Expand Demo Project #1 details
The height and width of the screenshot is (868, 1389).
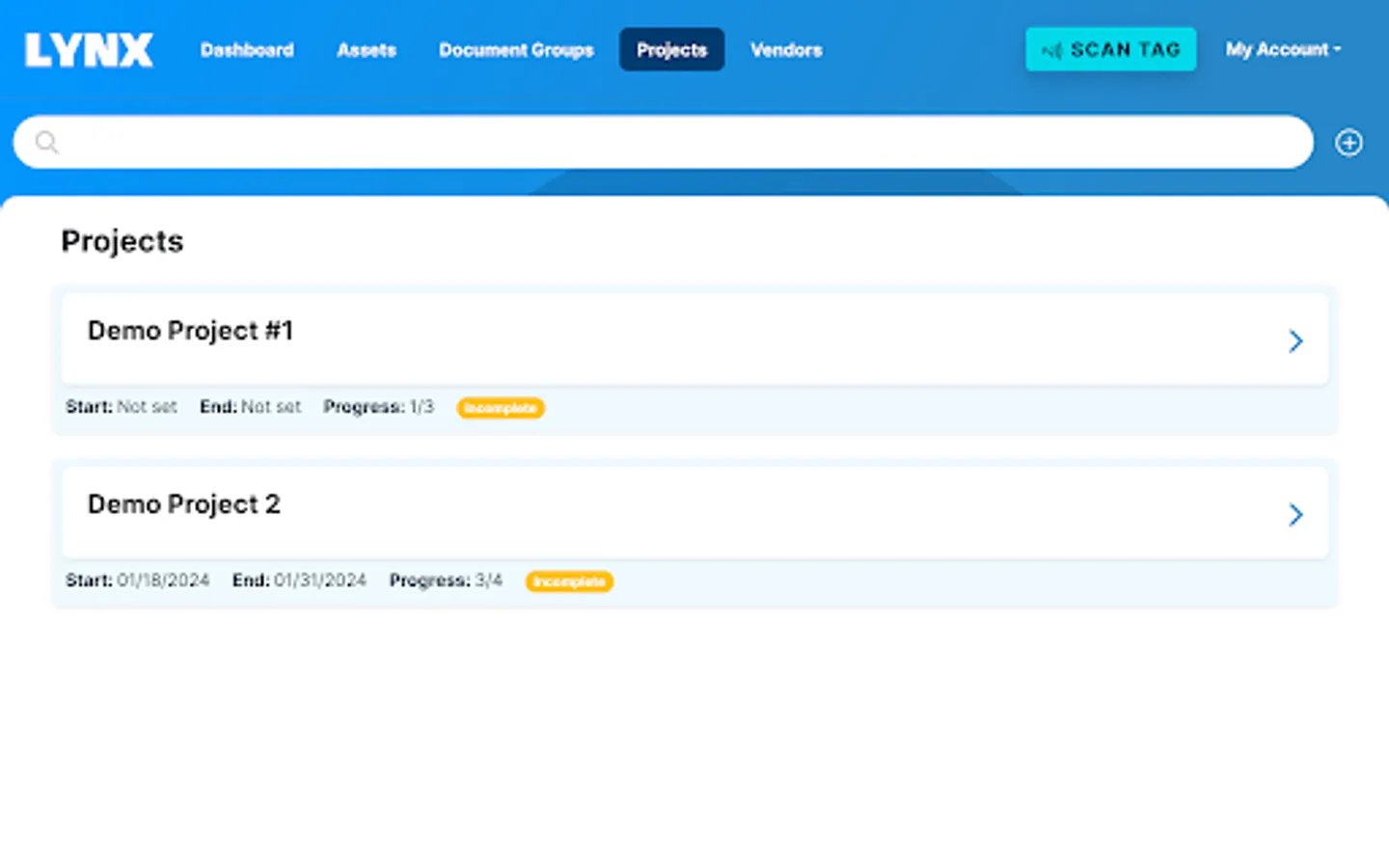693,339
